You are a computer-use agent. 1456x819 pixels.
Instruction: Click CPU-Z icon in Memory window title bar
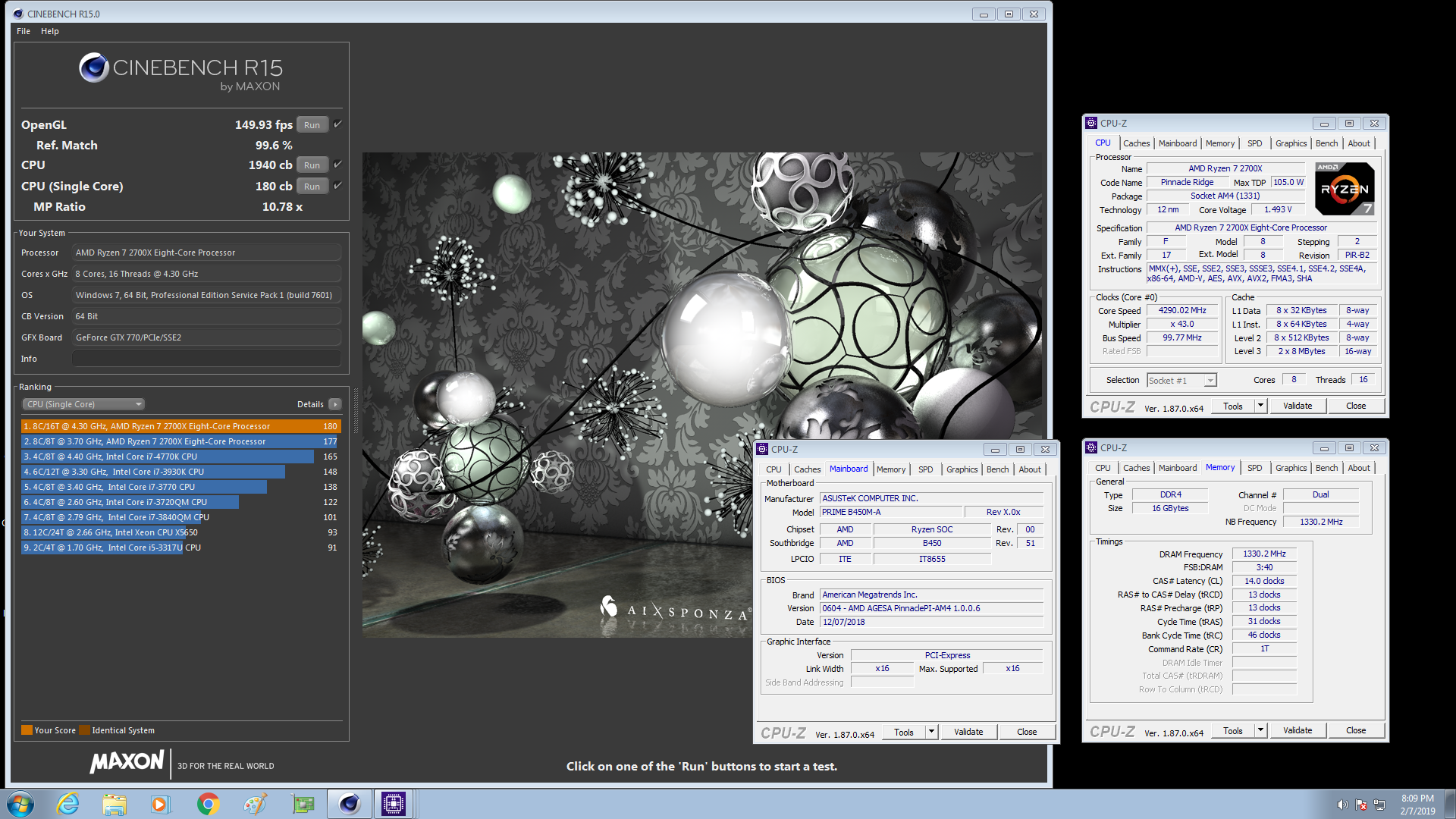(x=1091, y=447)
